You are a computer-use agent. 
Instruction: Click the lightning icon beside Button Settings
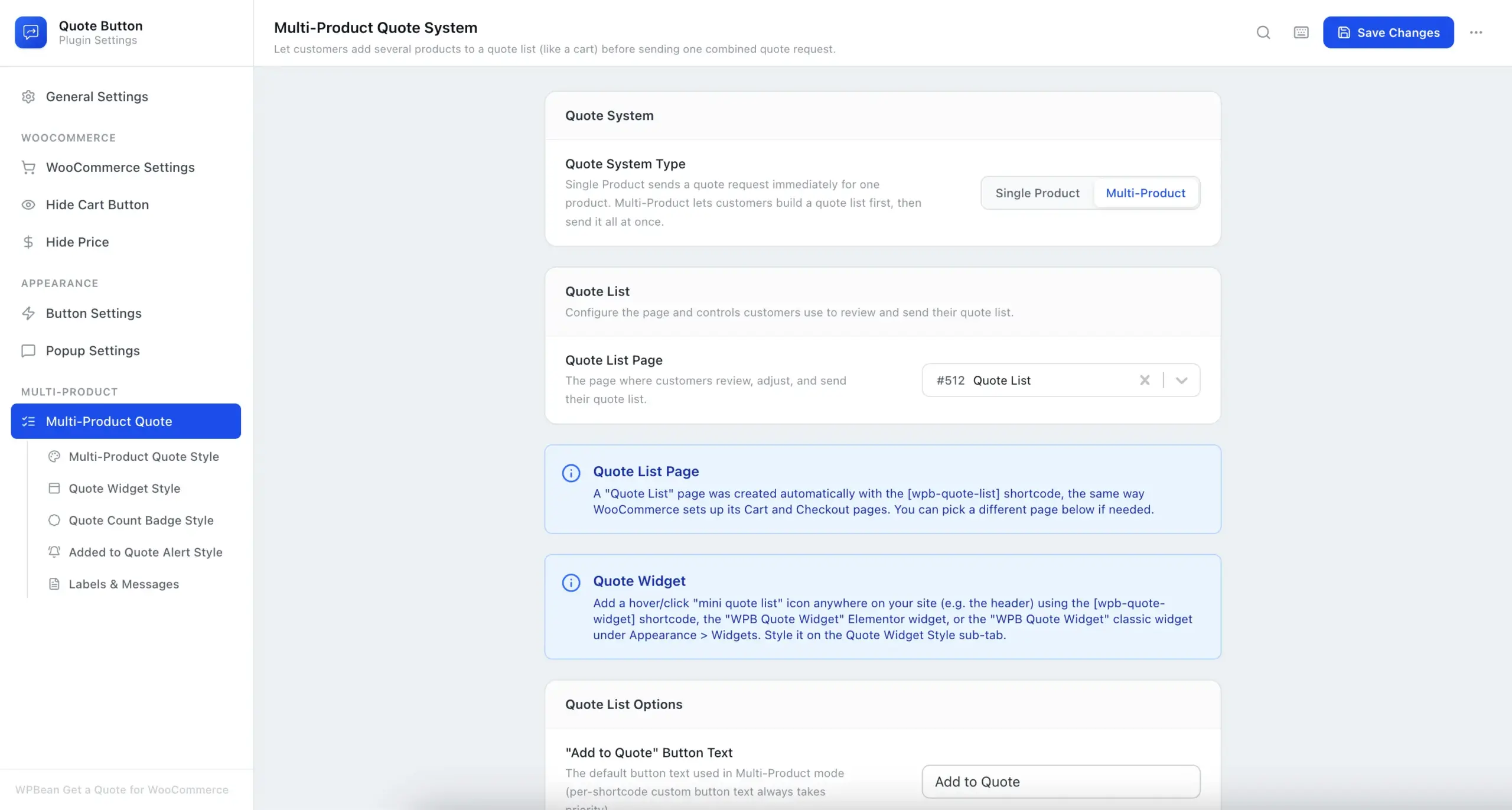tap(28, 313)
